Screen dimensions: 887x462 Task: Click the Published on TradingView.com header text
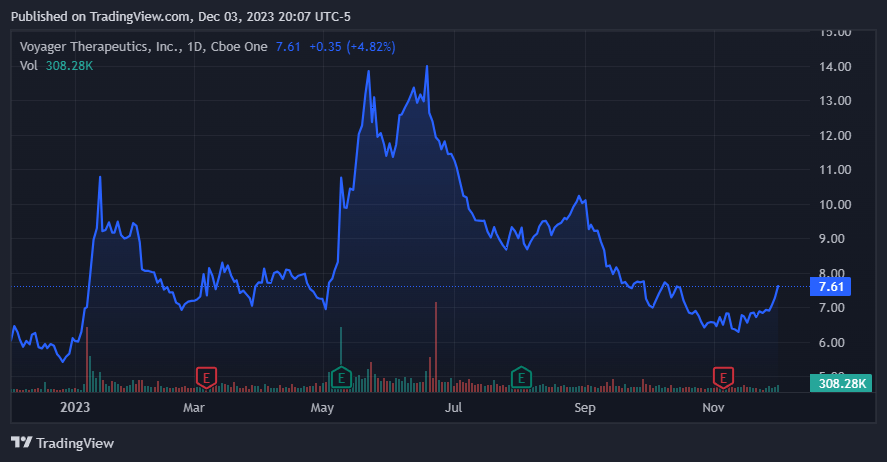coord(180,17)
